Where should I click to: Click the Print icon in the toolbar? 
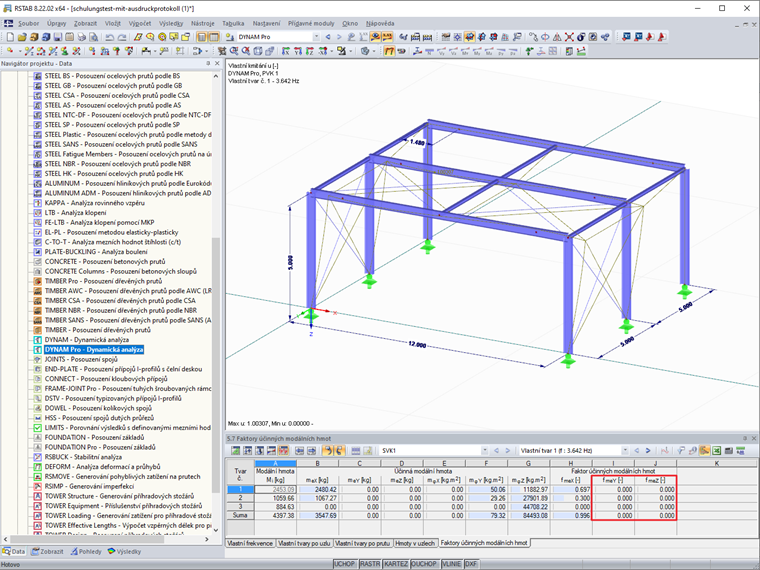click(81, 37)
